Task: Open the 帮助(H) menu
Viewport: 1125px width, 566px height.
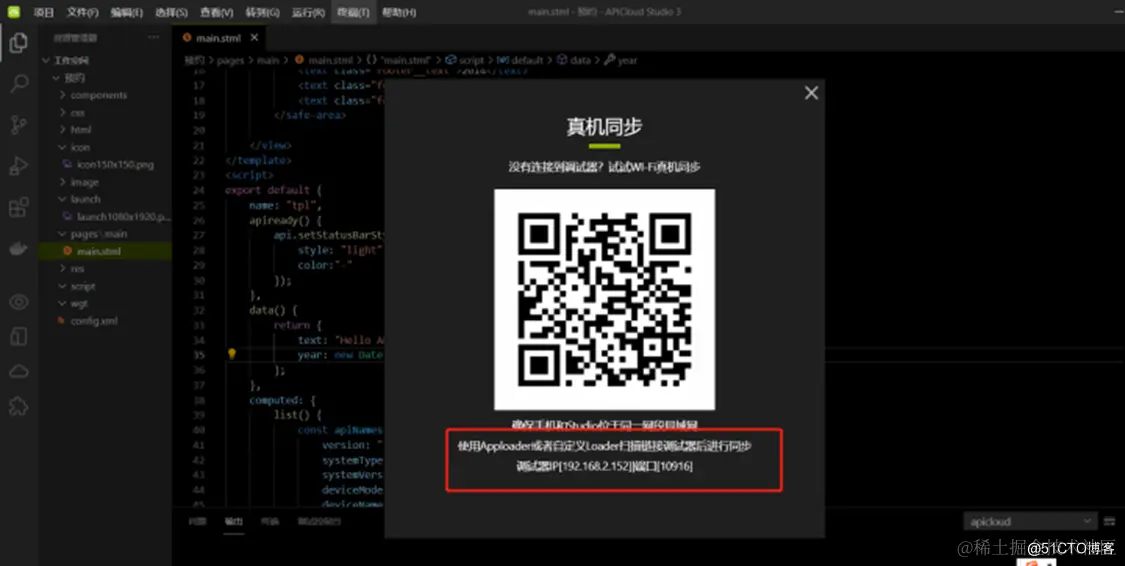Action: click(x=399, y=12)
